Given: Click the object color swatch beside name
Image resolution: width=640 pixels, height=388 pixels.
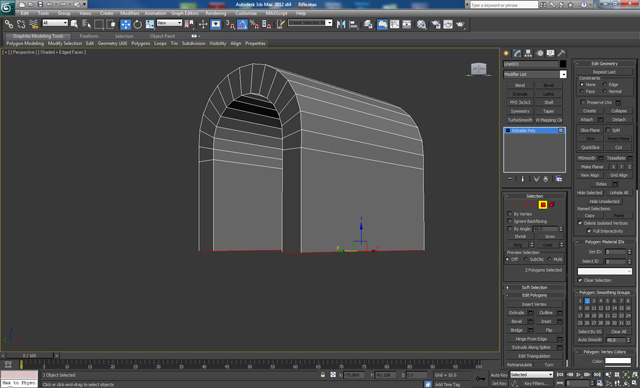Looking at the screenshot, I should coord(563,64).
